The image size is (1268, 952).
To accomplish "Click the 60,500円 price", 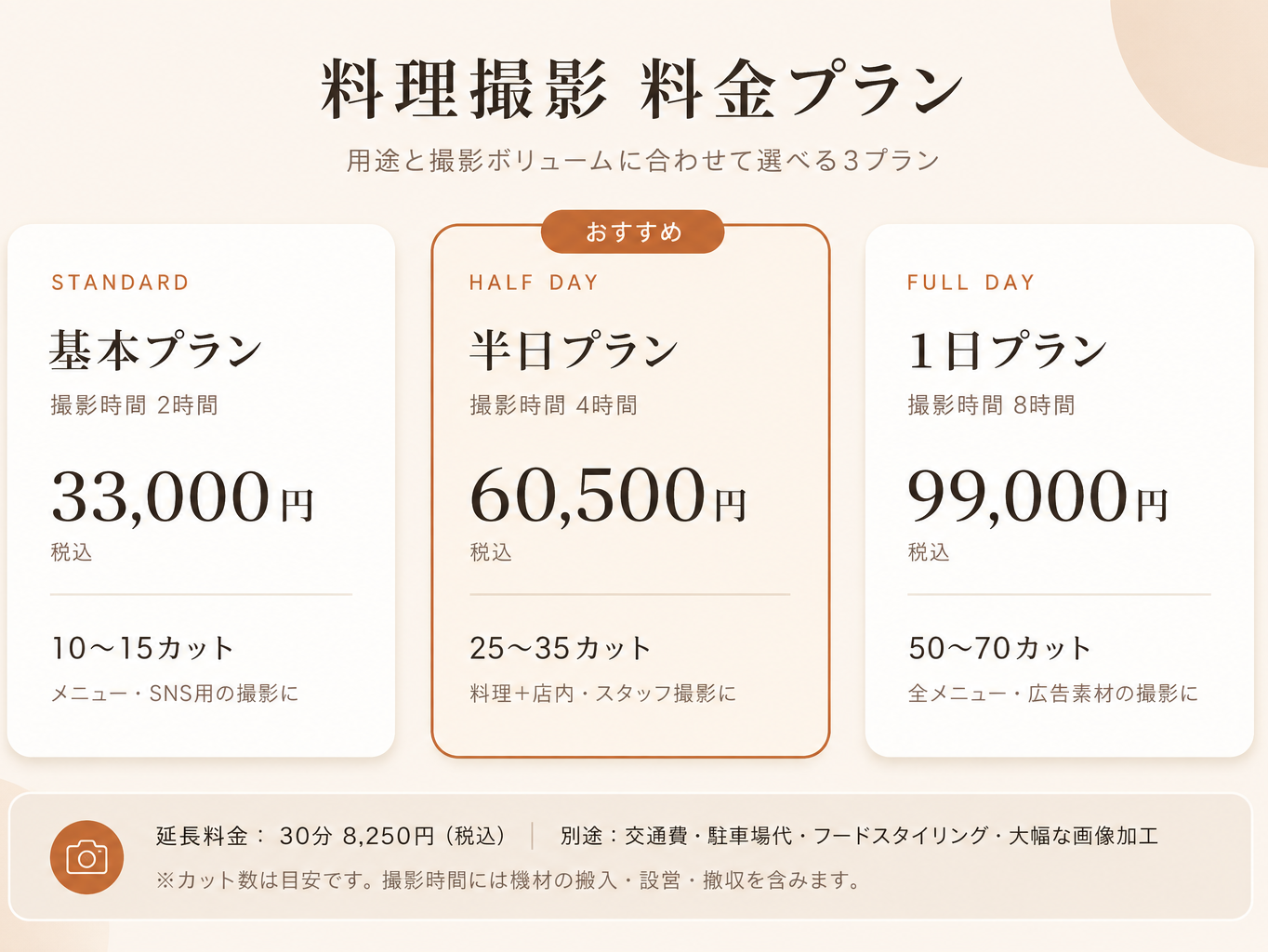I will tap(609, 496).
